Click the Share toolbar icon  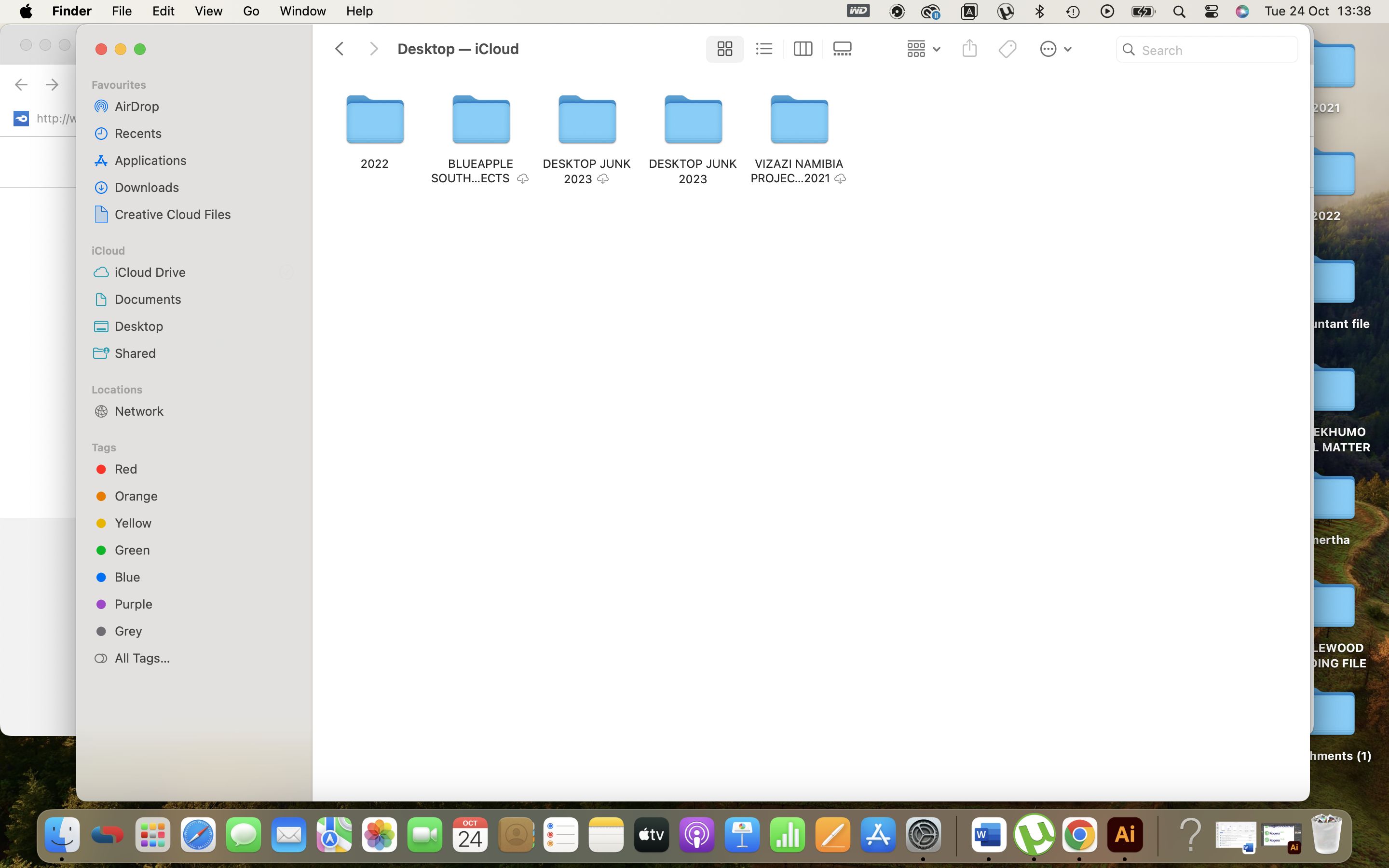969,48
